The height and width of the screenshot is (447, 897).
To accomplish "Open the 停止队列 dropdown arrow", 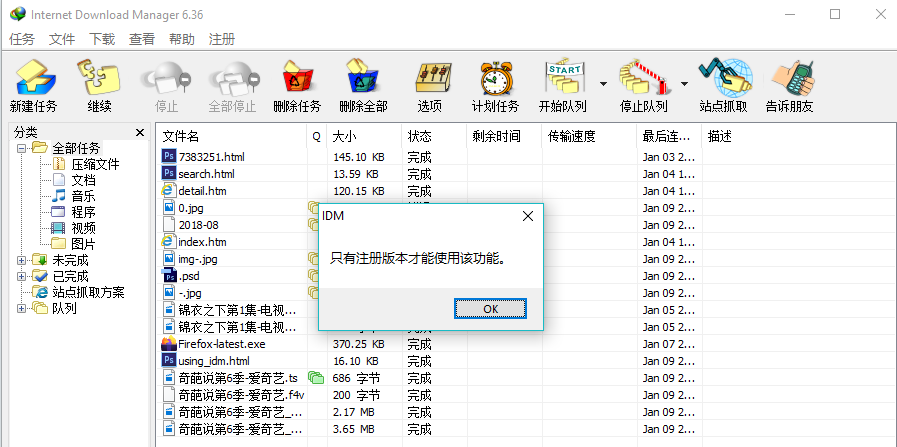I will coord(685,84).
